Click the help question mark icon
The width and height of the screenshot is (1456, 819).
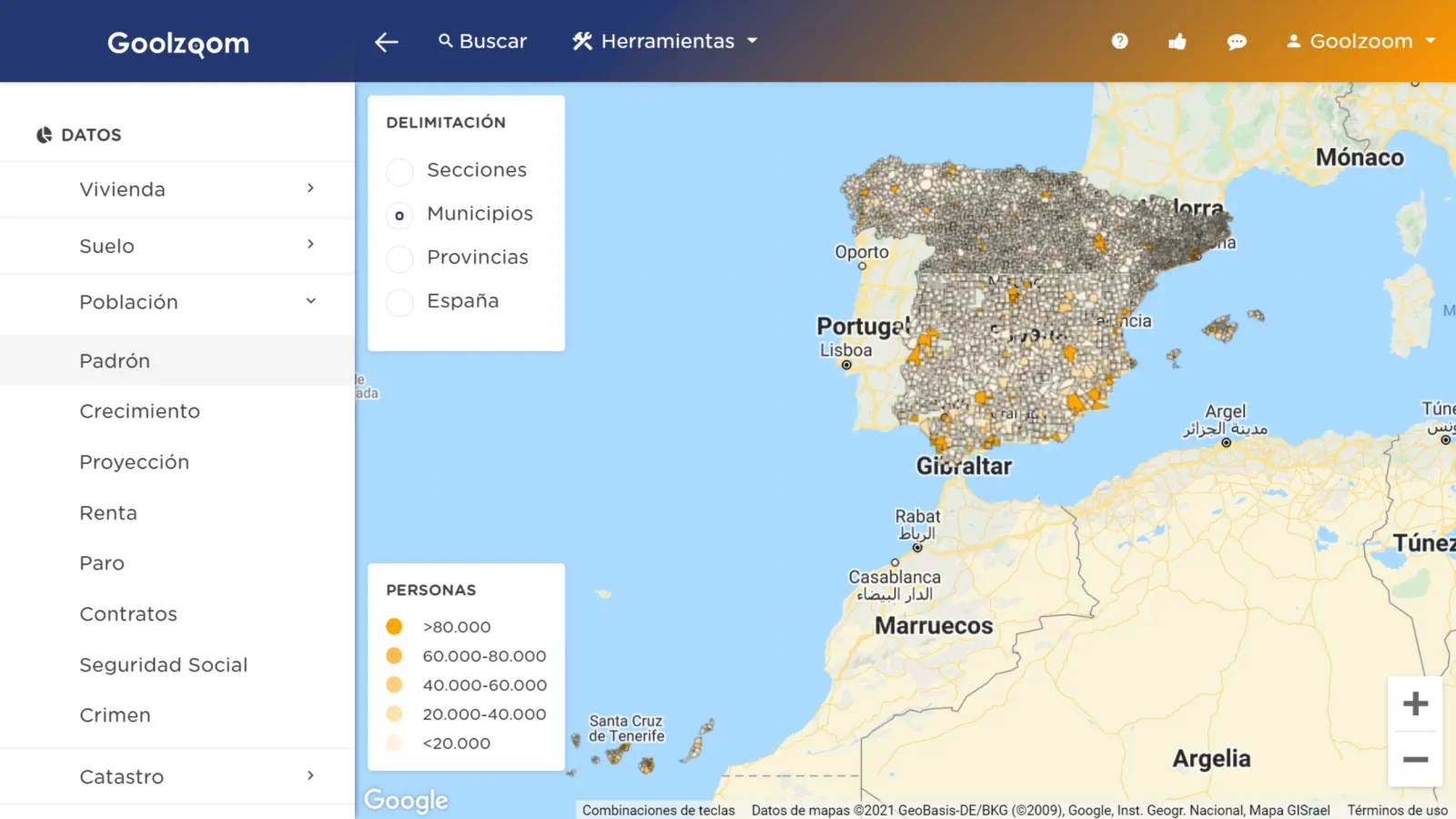[1120, 41]
